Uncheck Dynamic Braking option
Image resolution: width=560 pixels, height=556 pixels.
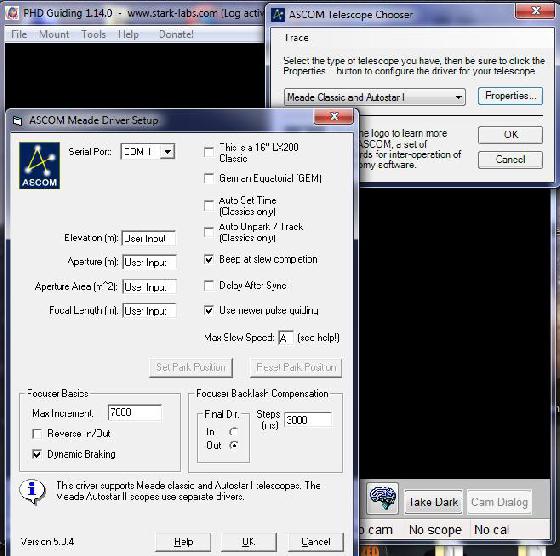tap(37, 454)
